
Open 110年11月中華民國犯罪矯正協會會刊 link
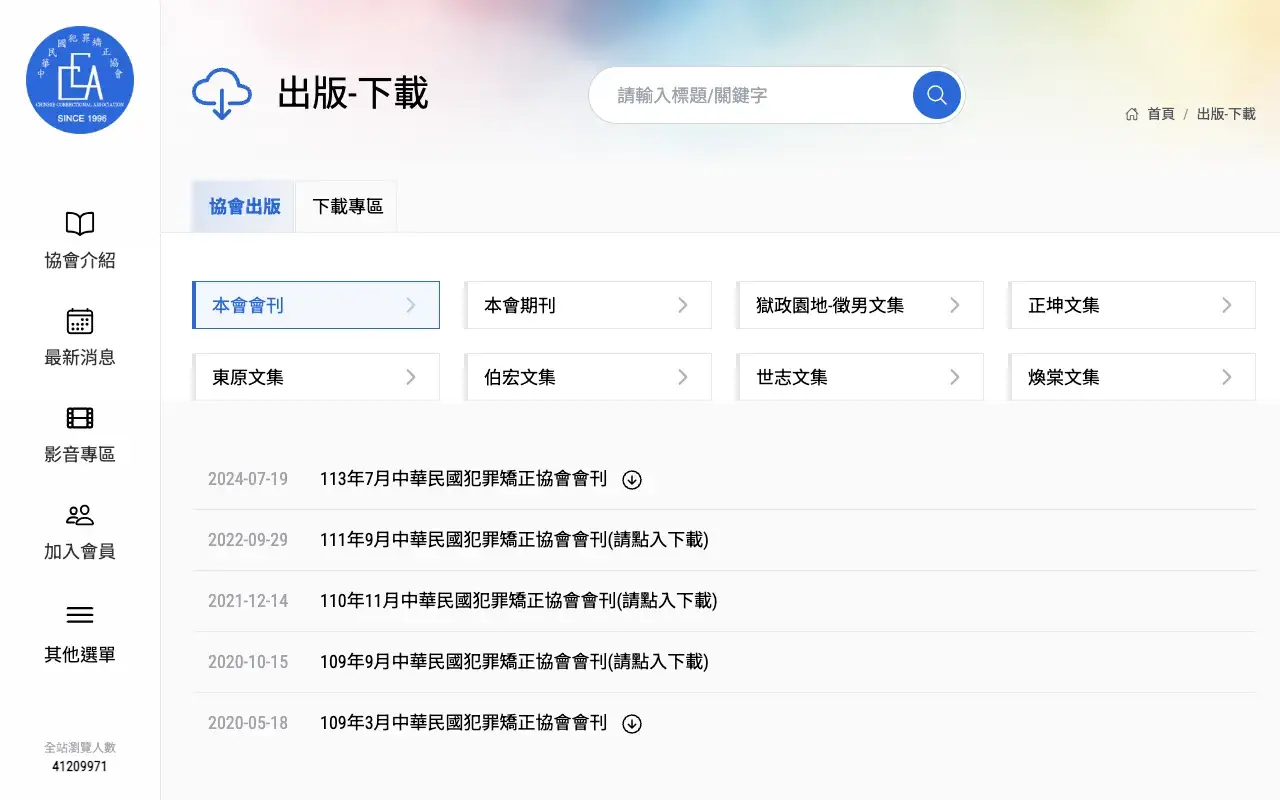519,601
